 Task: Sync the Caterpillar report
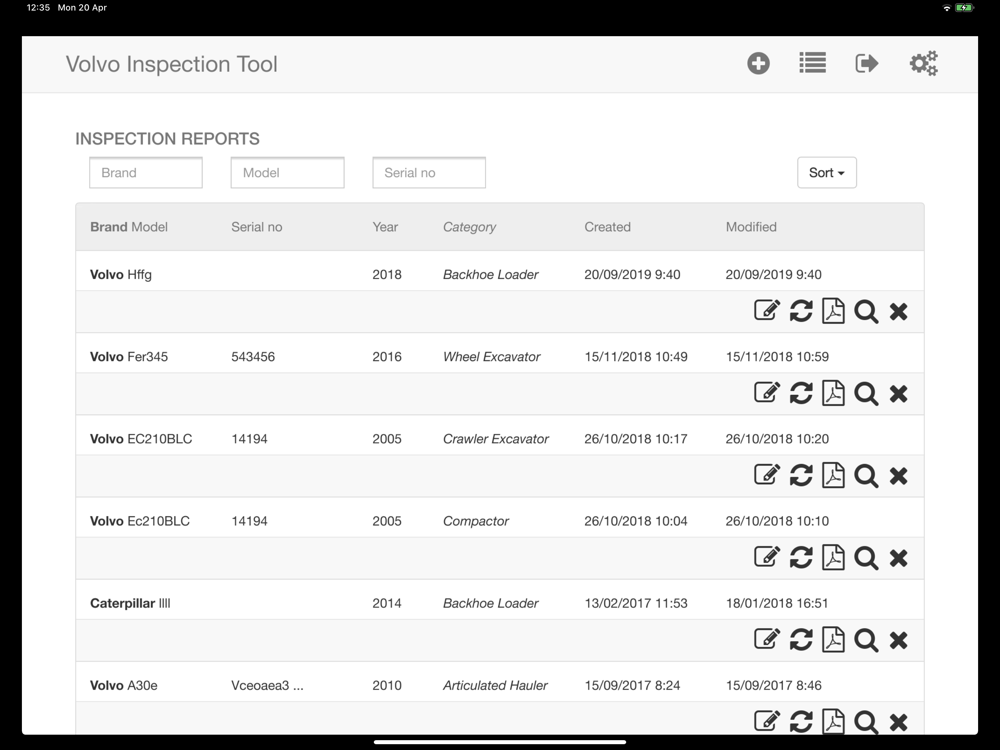click(x=801, y=640)
